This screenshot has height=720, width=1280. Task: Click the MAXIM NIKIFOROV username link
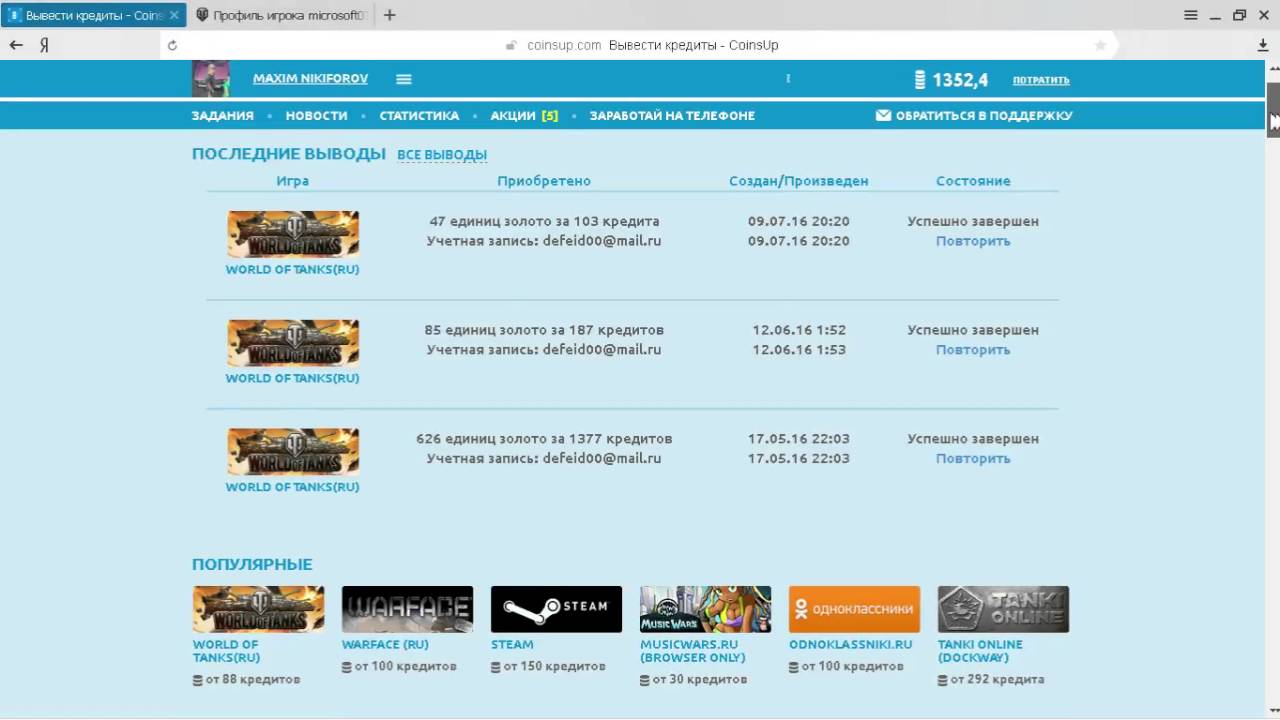tap(310, 79)
